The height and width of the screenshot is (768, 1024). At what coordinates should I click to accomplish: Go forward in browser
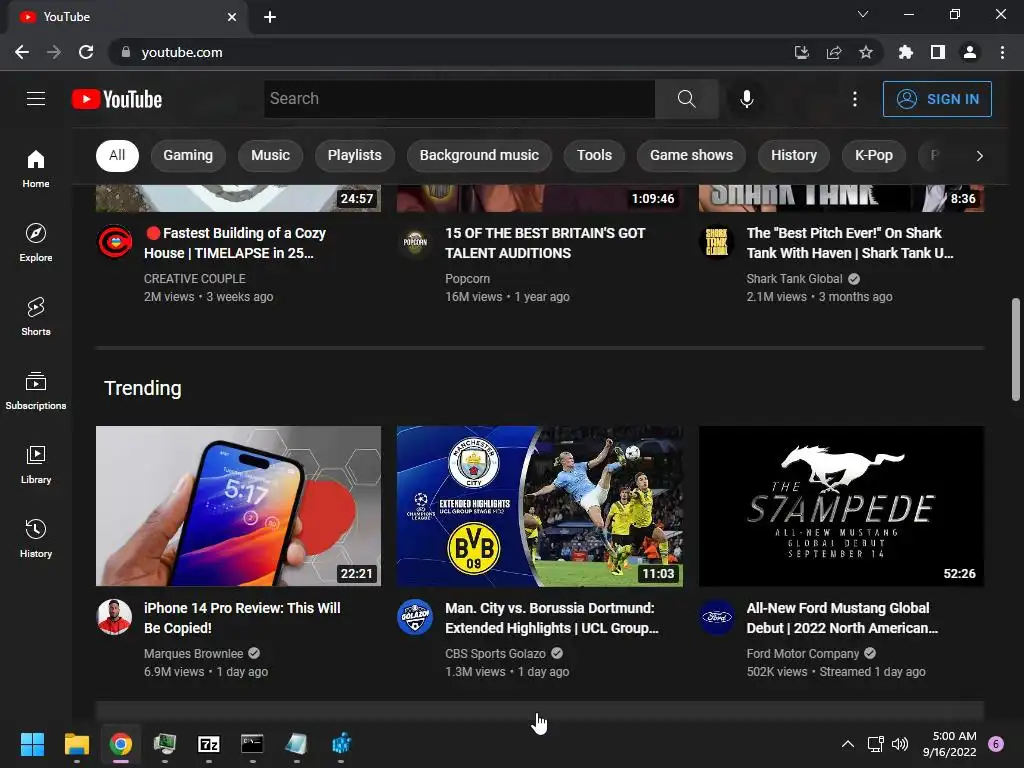(54, 52)
